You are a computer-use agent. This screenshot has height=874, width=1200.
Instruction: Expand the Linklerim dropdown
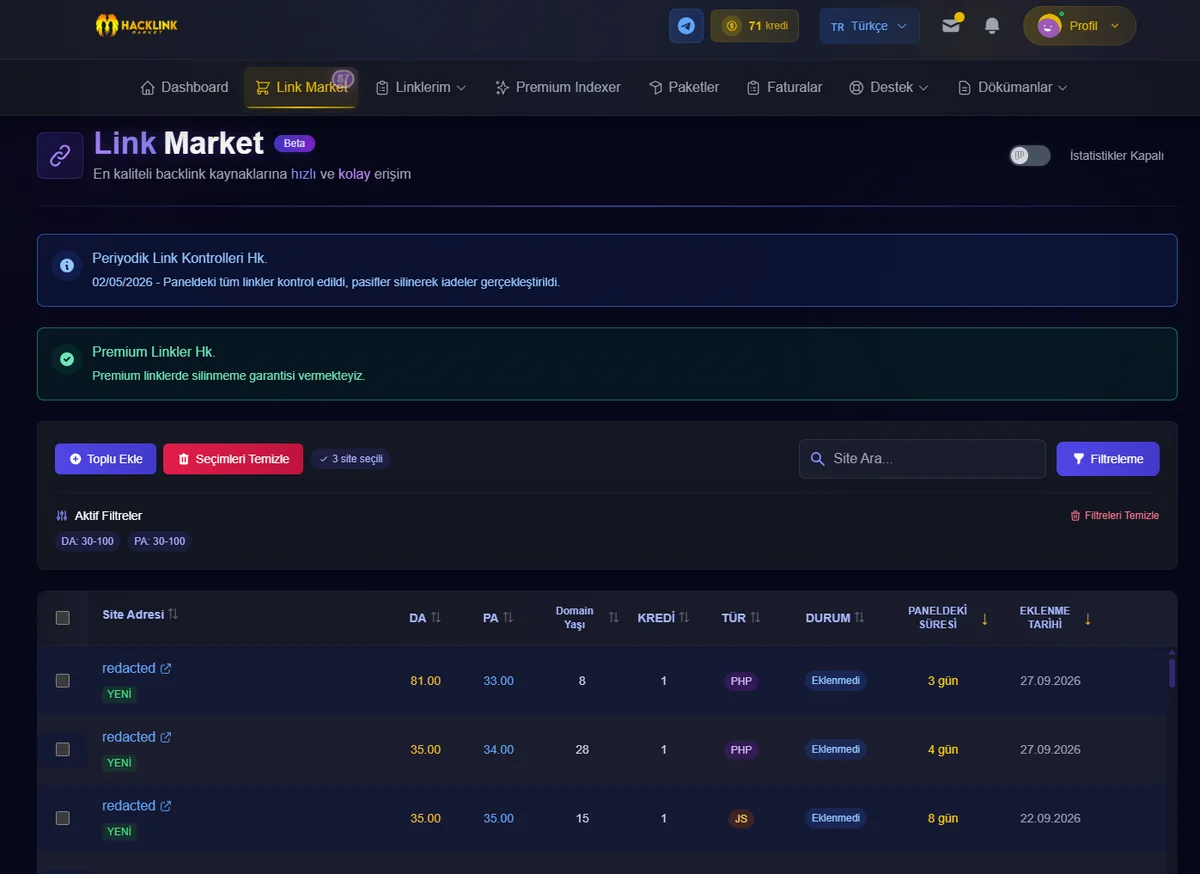click(x=421, y=87)
